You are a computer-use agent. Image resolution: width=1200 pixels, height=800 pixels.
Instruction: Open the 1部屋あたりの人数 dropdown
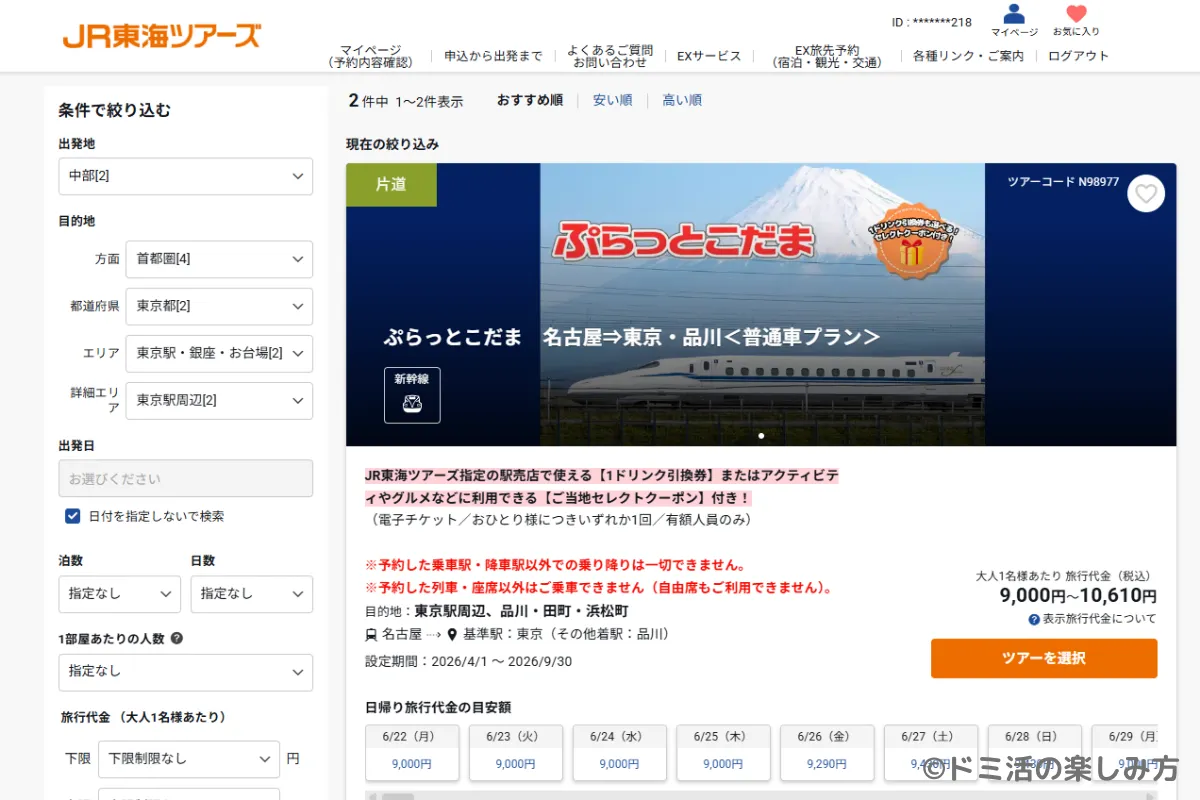tap(186, 672)
